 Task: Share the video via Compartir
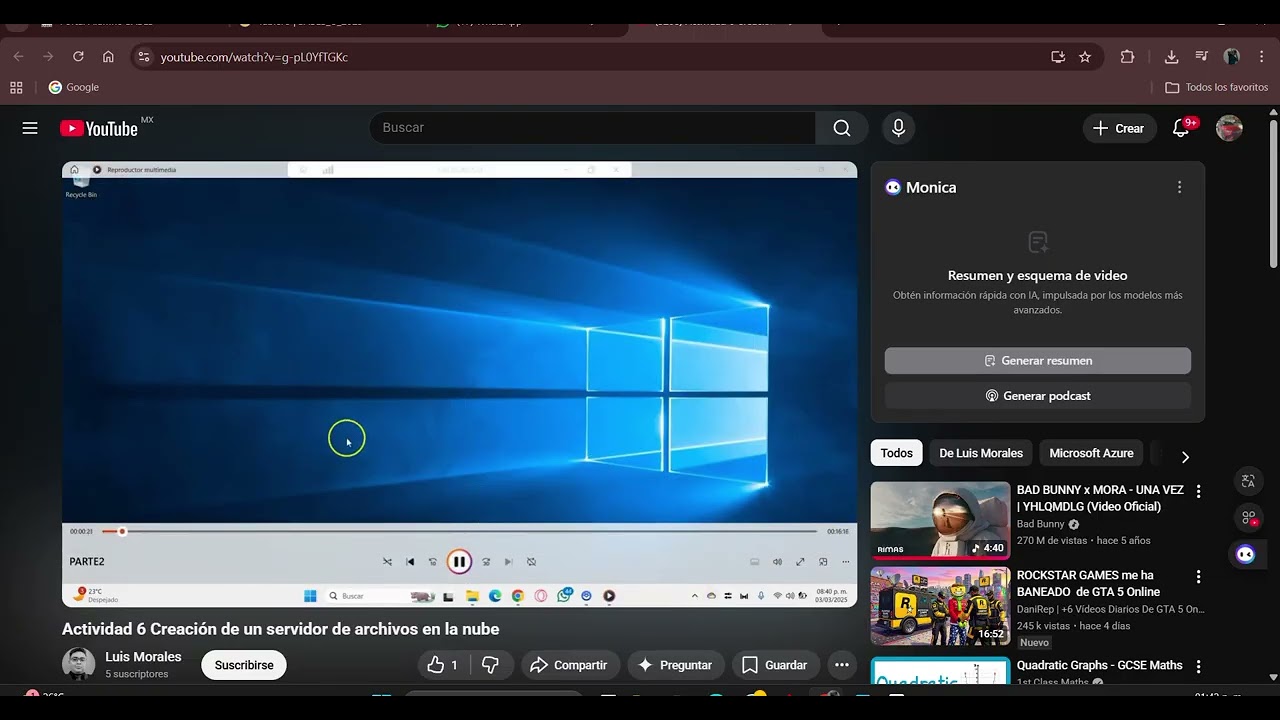click(x=569, y=665)
